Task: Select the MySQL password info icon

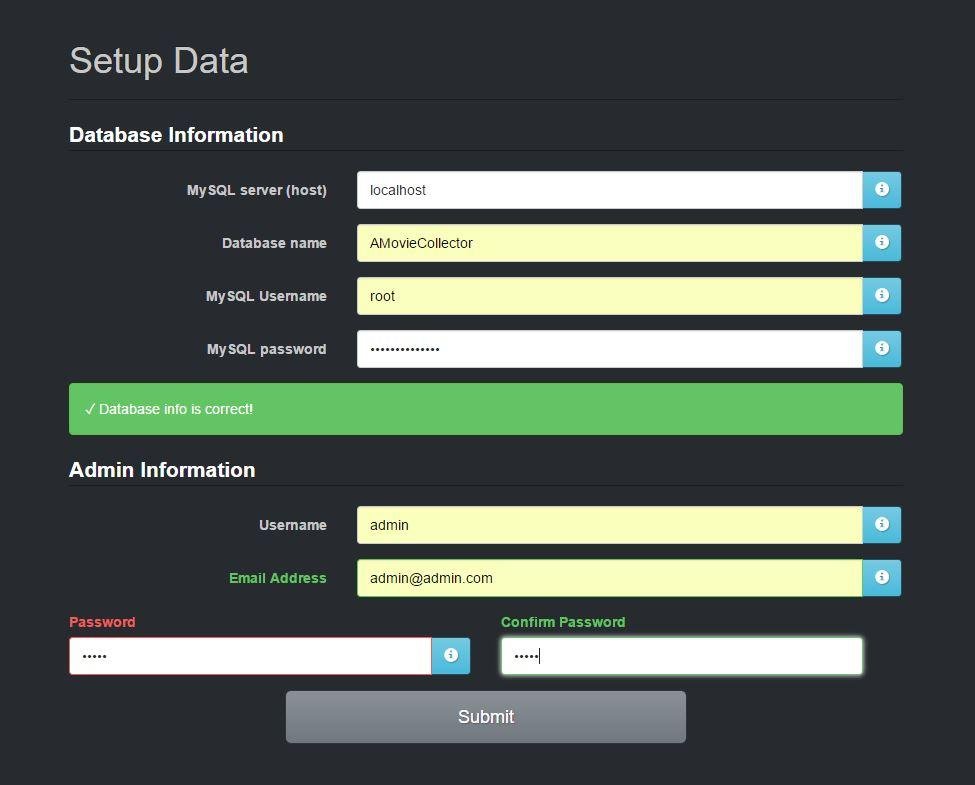Action: click(x=881, y=348)
